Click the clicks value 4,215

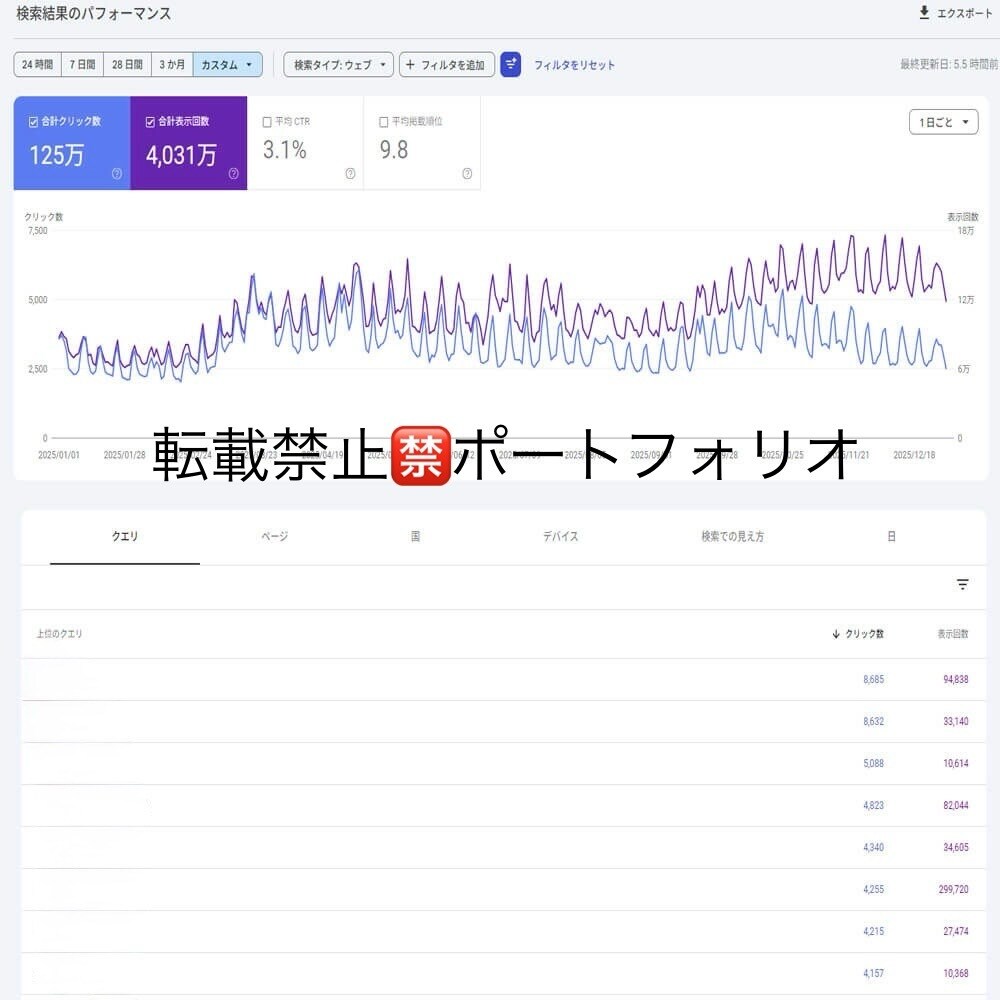[x=874, y=931]
